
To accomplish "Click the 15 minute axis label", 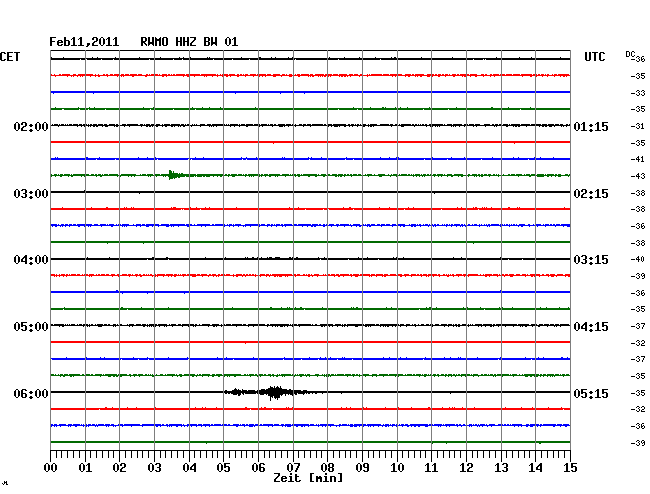I will (x=570, y=468).
